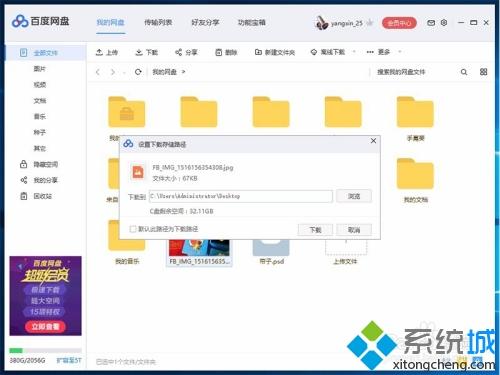Click the magnifier search icon
The height and width of the screenshot is (375, 500).
(x=464, y=72)
